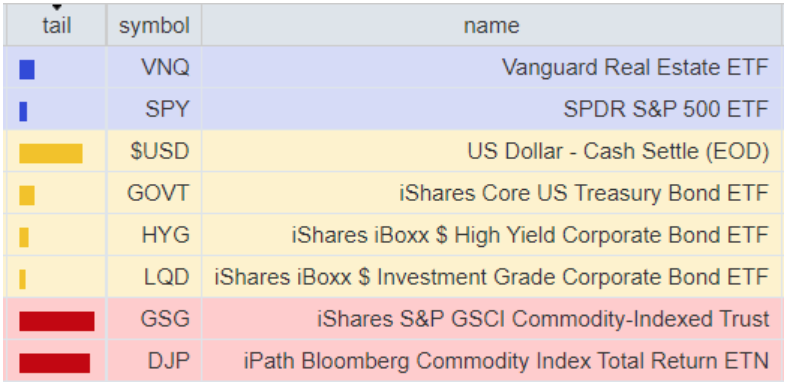Sort by the name column header

[x=492, y=25]
